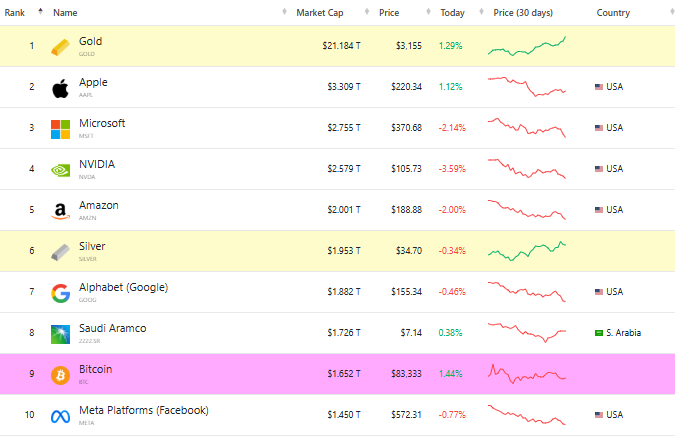The image size is (675, 436).
Task: Sort by Name using its sort arrows
Action: tap(284, 12)
